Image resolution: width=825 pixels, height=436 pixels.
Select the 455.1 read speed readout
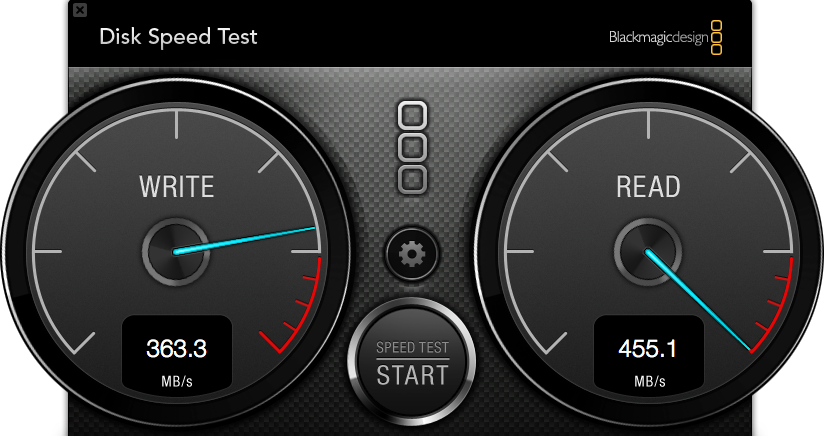(647, 349)
